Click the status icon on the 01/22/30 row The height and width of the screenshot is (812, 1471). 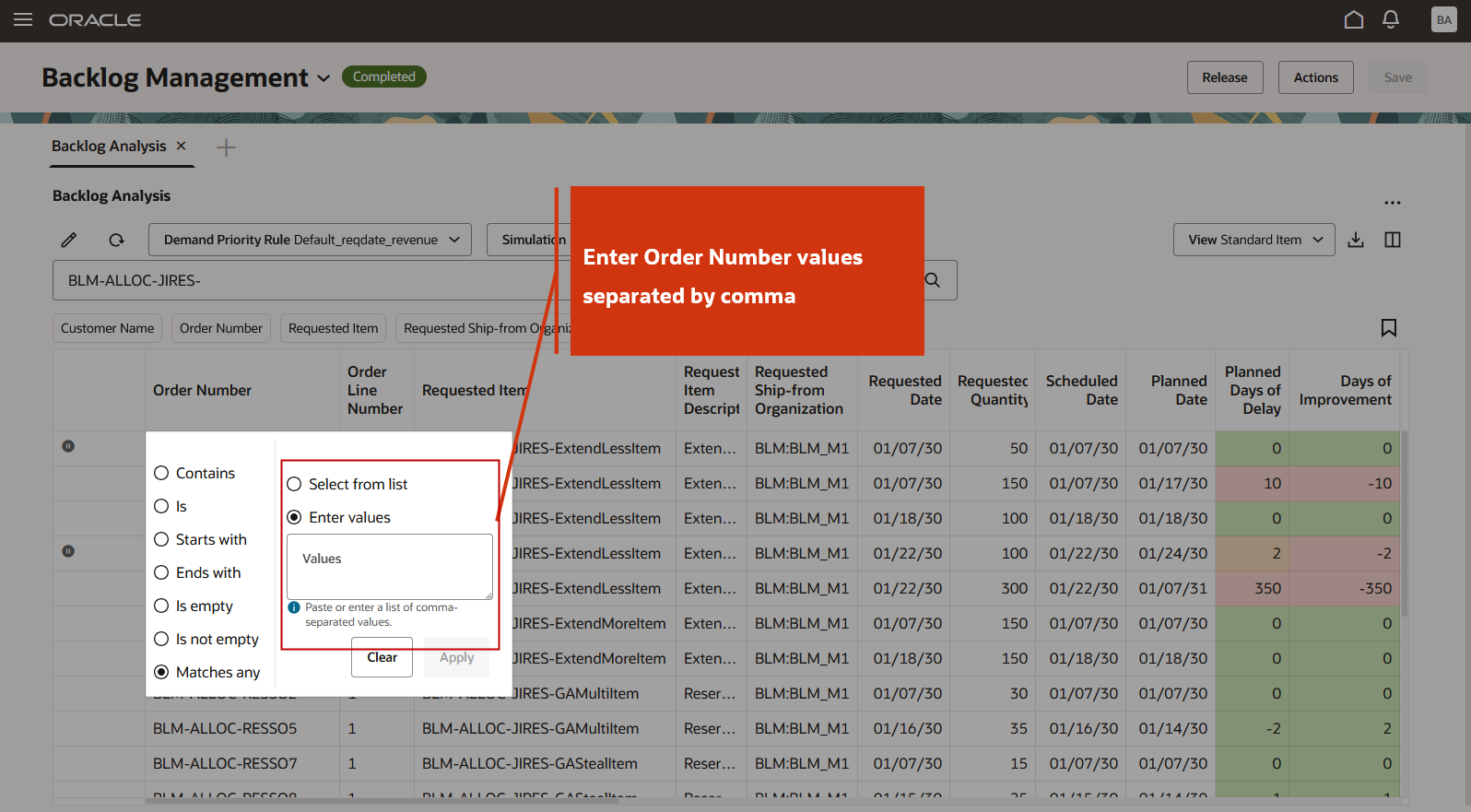coord(68,551)
